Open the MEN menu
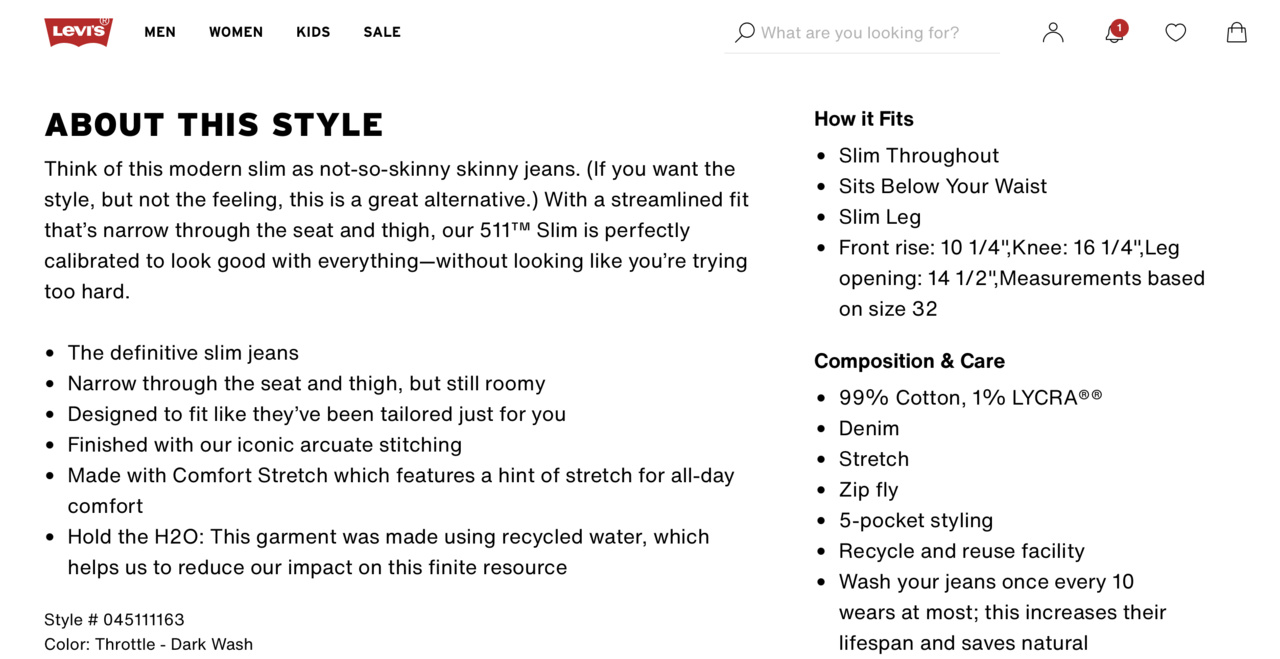The image size is (1280, 659). (x=160, y=32)
